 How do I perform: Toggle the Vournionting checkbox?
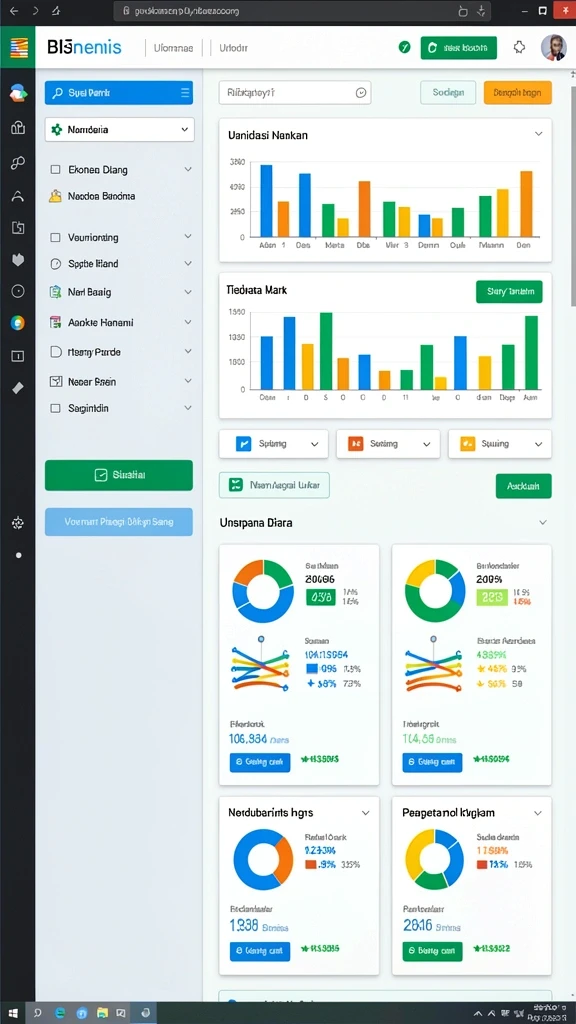click(56, 238)
